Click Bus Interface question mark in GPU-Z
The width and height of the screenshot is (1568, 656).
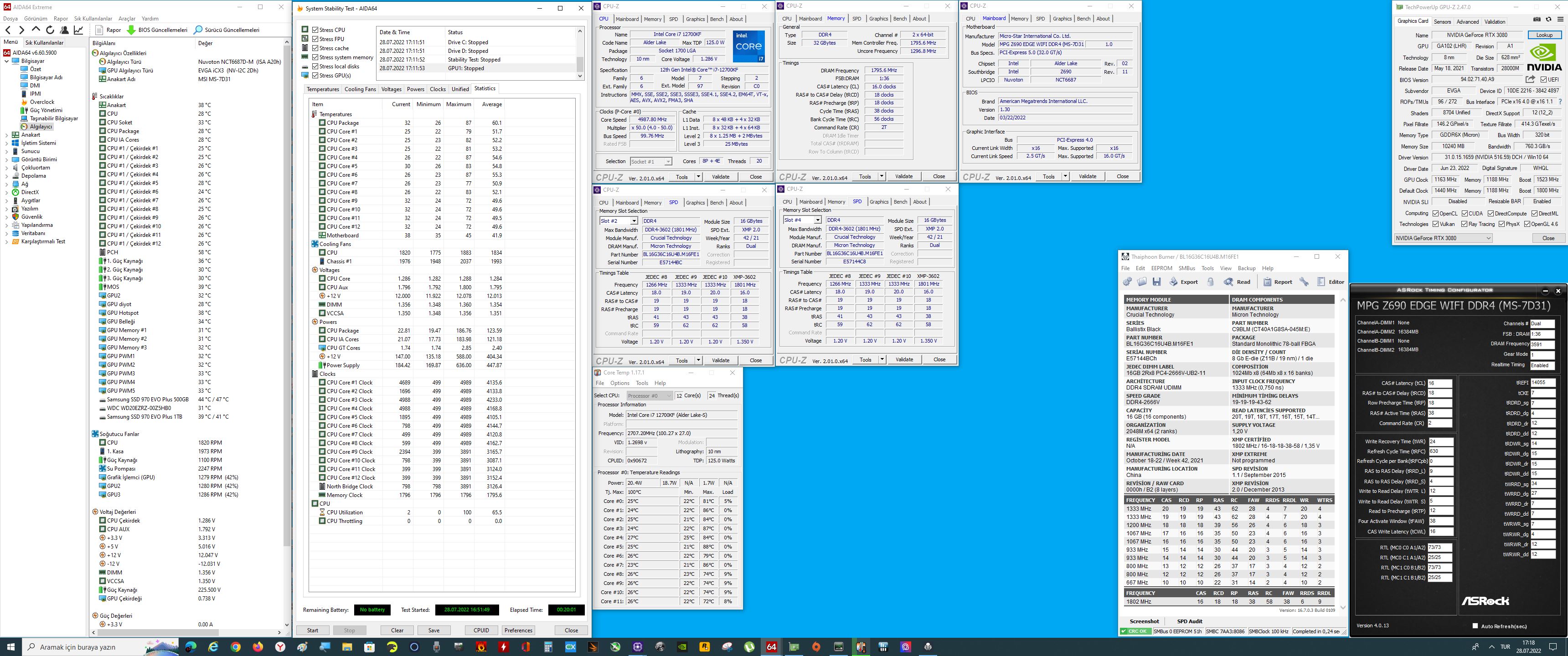coord(1559,102)
